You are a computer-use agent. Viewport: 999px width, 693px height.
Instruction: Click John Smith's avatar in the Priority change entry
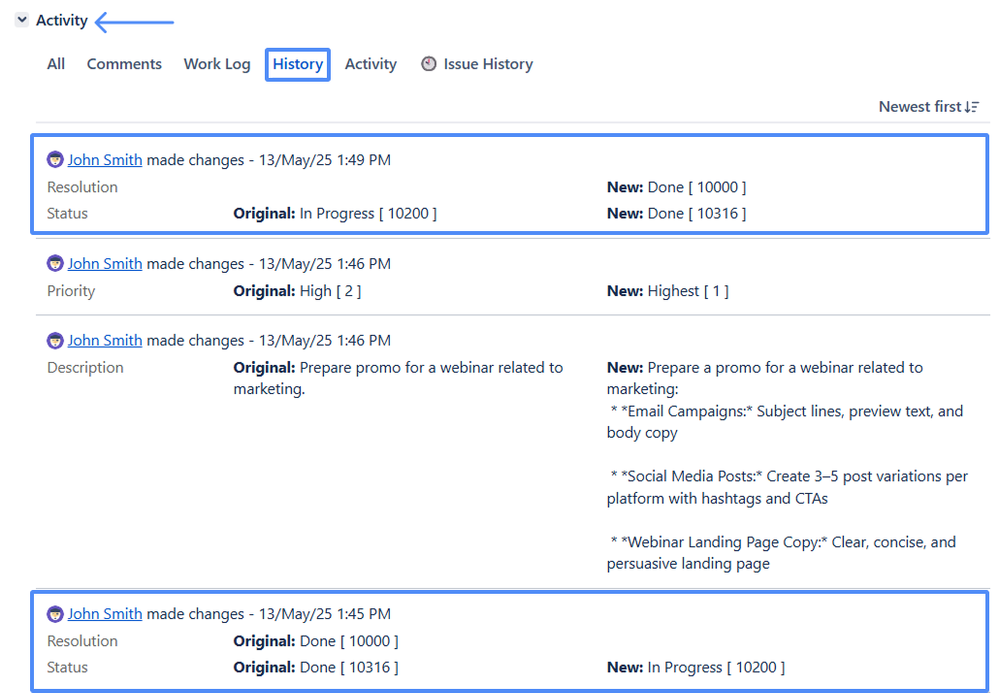click(55, 263)
